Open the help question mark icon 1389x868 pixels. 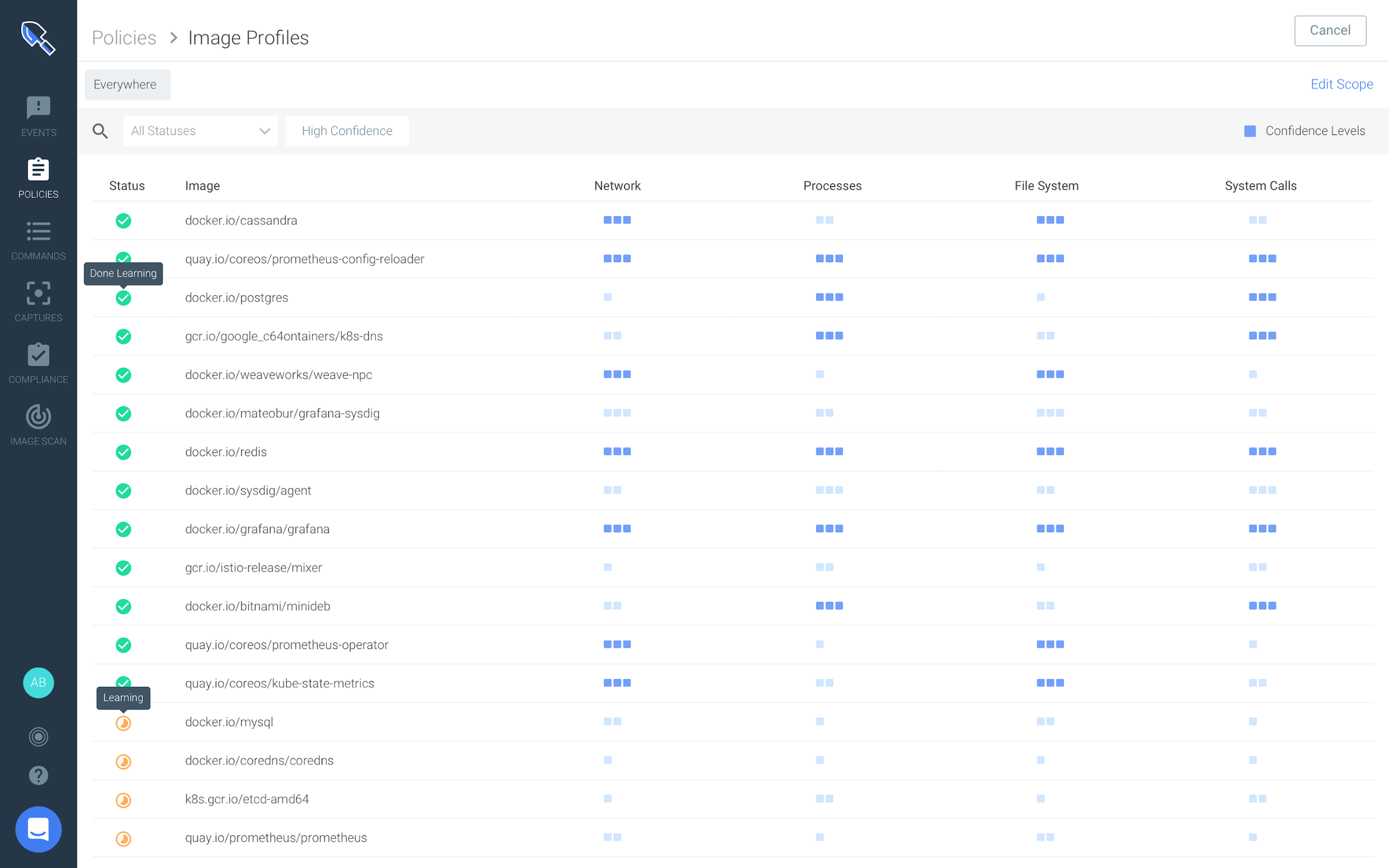[38, 775]
